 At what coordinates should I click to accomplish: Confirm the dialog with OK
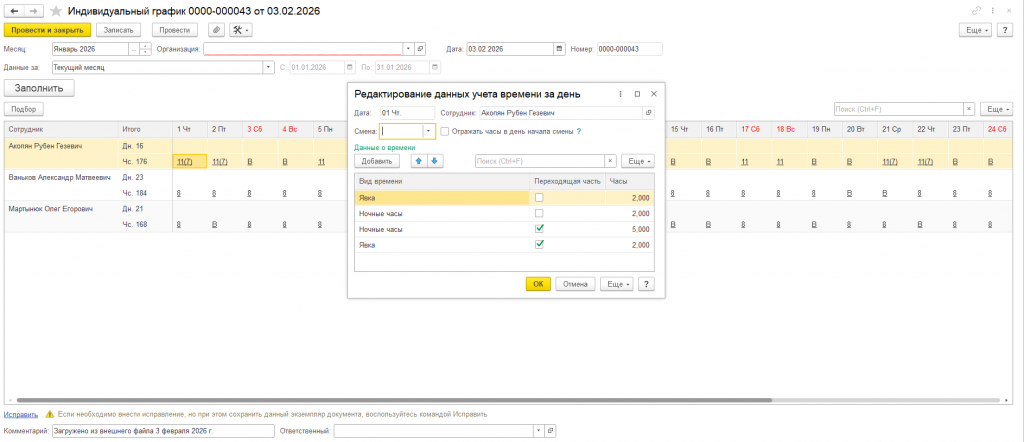(x=538, y=284)
